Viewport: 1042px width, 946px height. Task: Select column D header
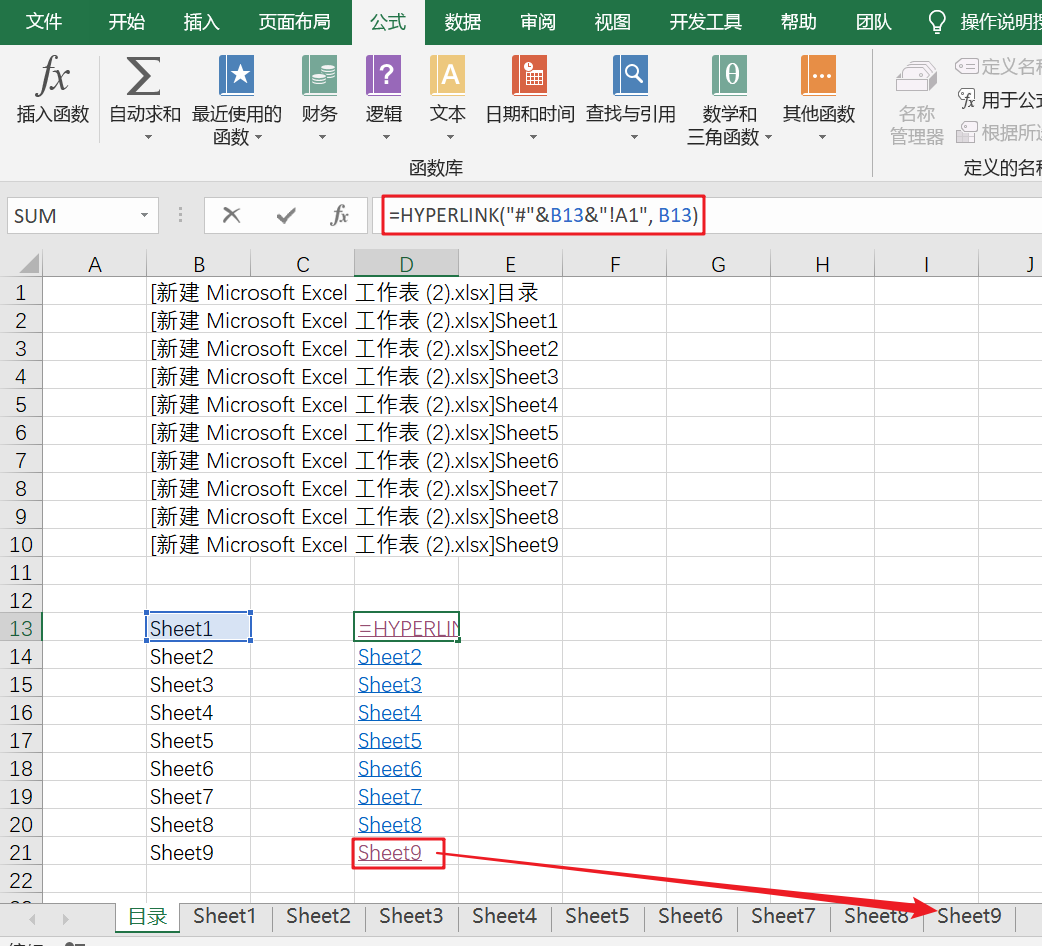pyautogui.click(x=406, y=264)
